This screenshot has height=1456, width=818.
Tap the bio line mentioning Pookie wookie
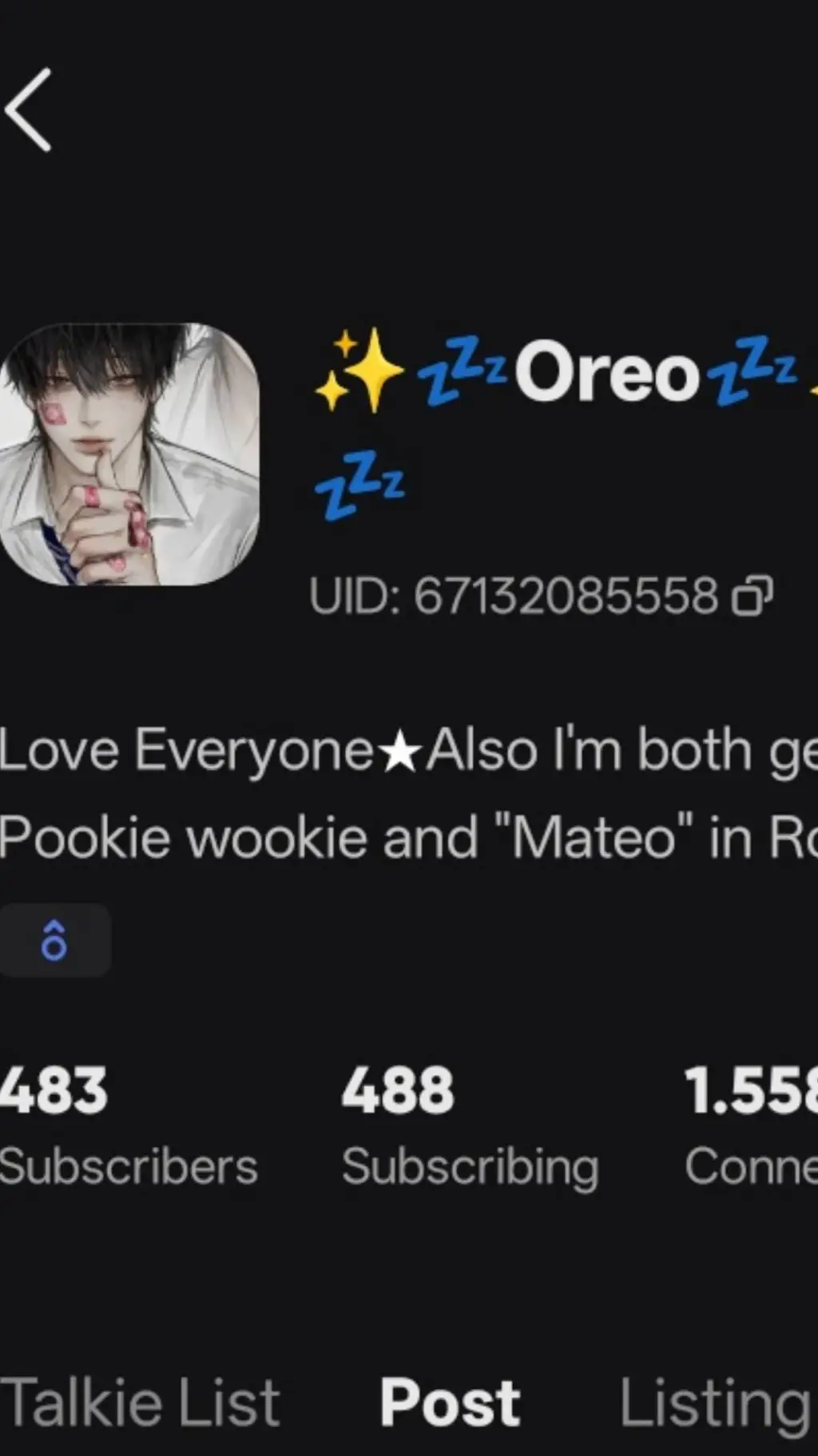coord(409,838)
